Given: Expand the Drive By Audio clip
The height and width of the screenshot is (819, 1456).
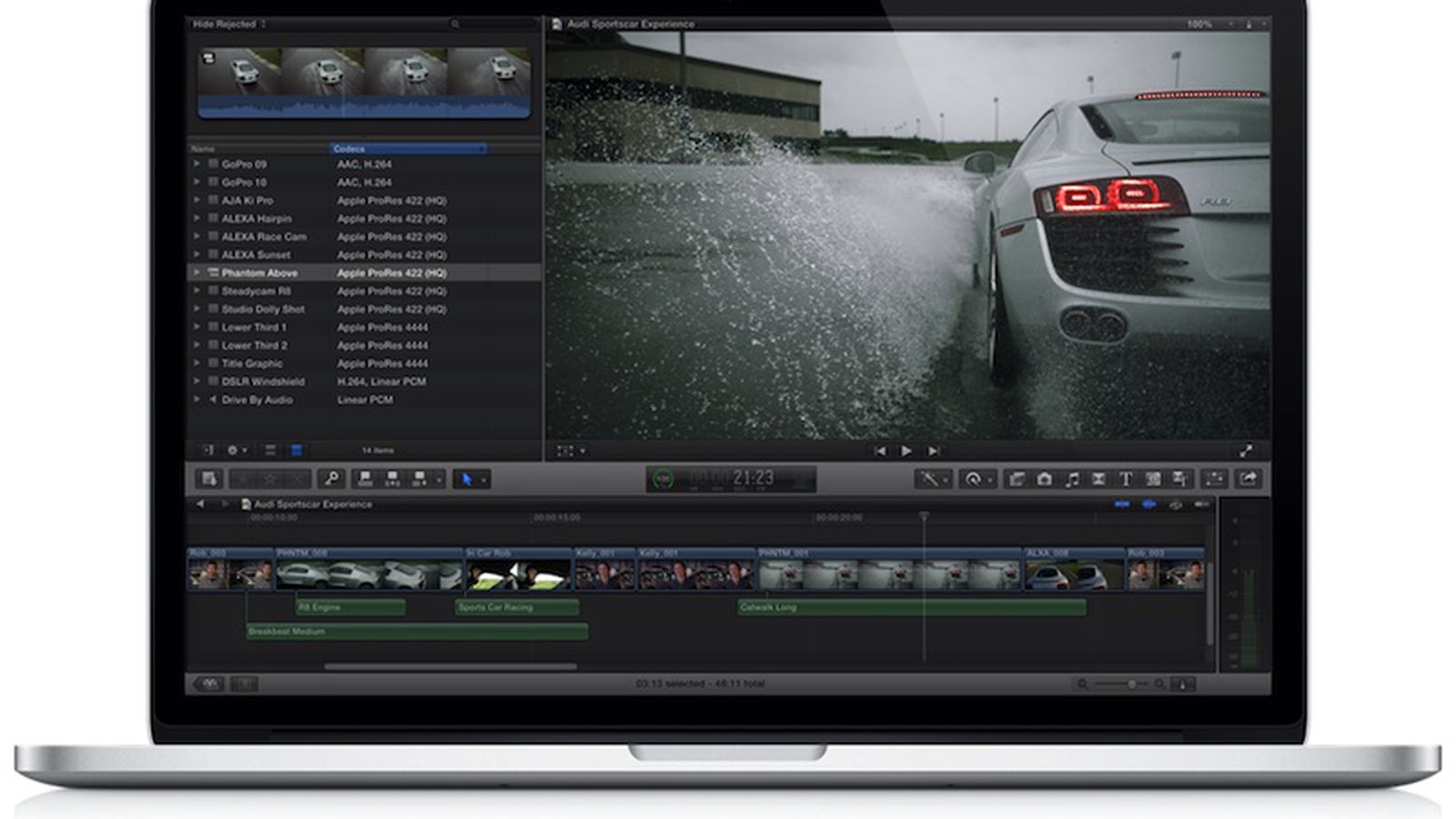Looking at the screenshot, I should (197, 399).
